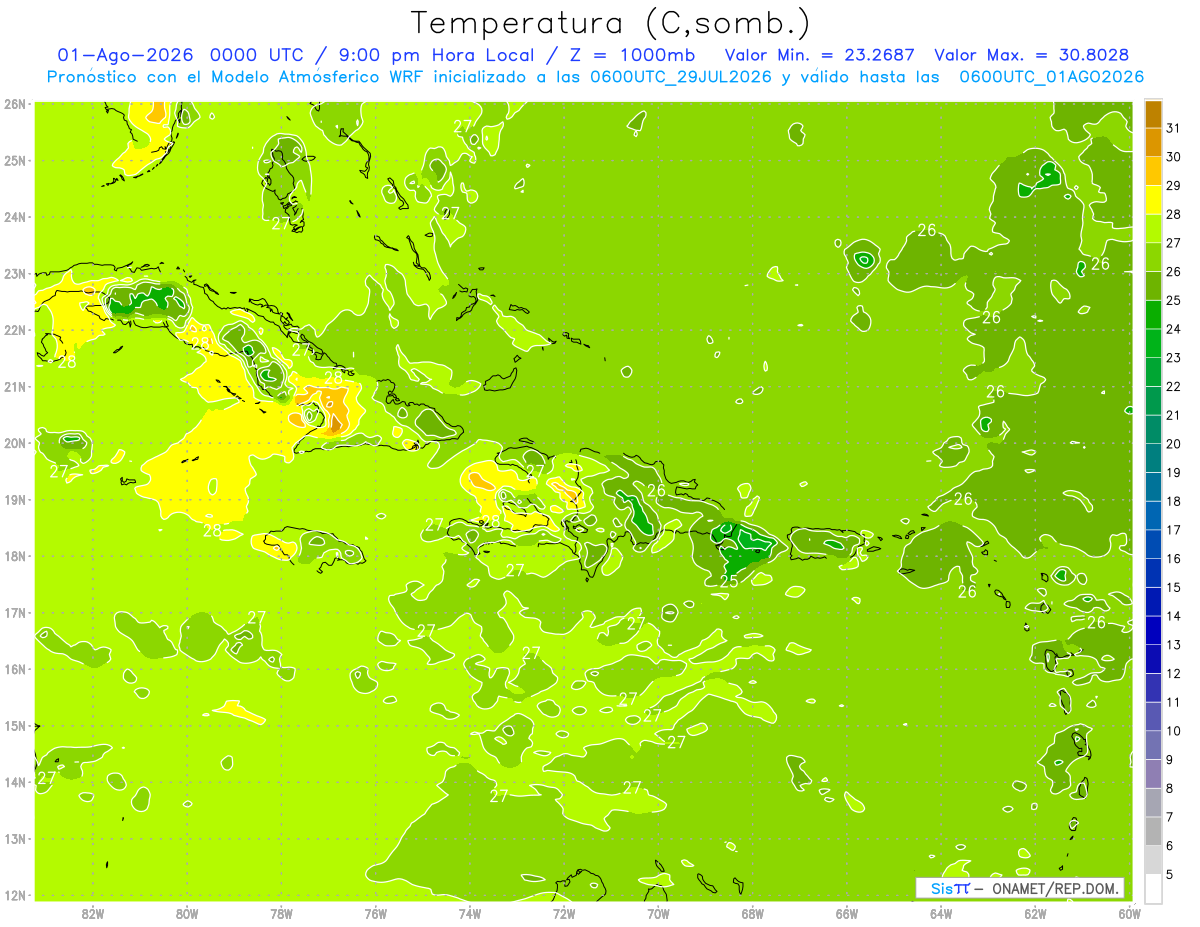
Task: Click the longitude axis label '80W'
Action: 187,912
